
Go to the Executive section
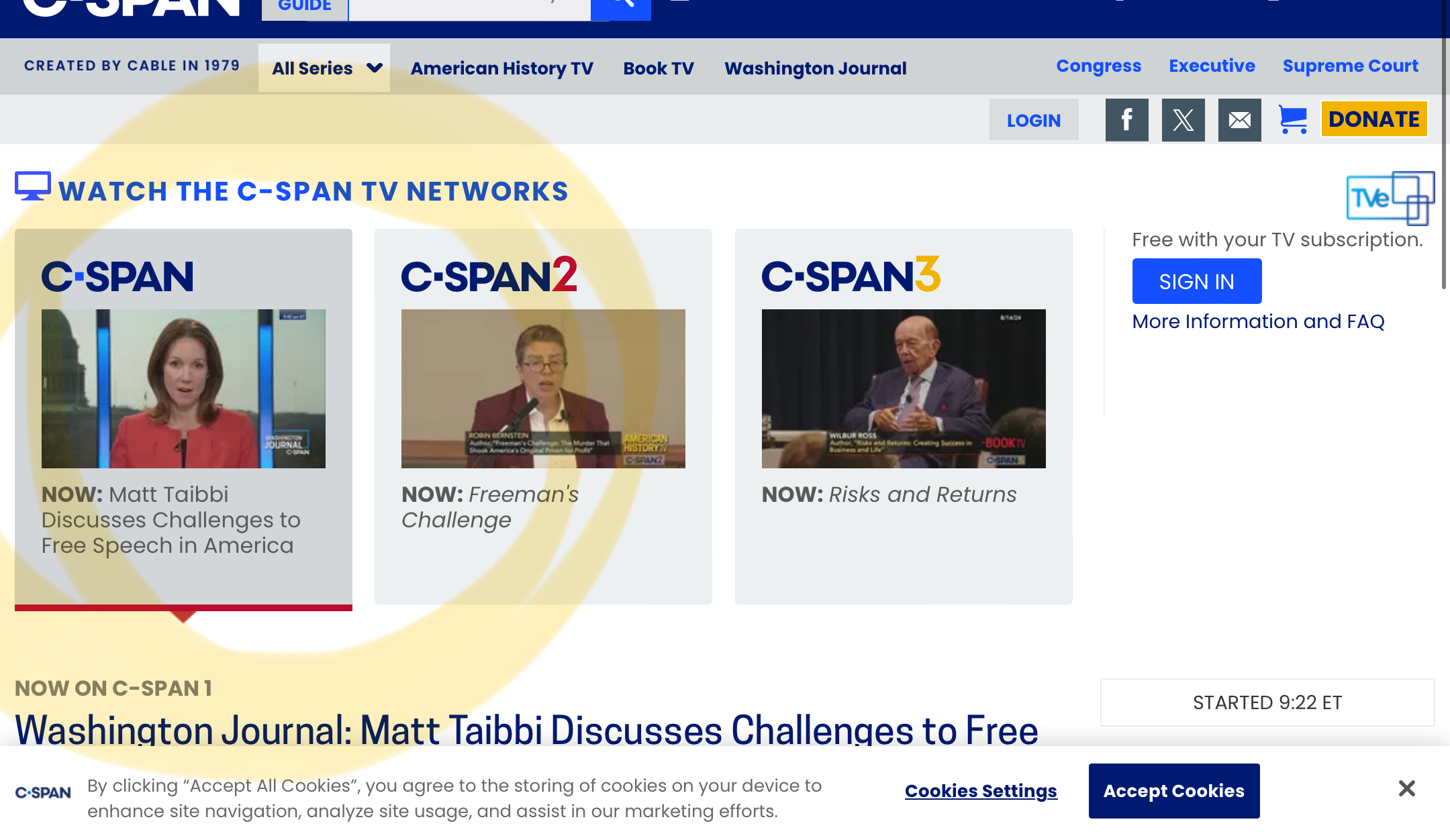pos(1212,66)
